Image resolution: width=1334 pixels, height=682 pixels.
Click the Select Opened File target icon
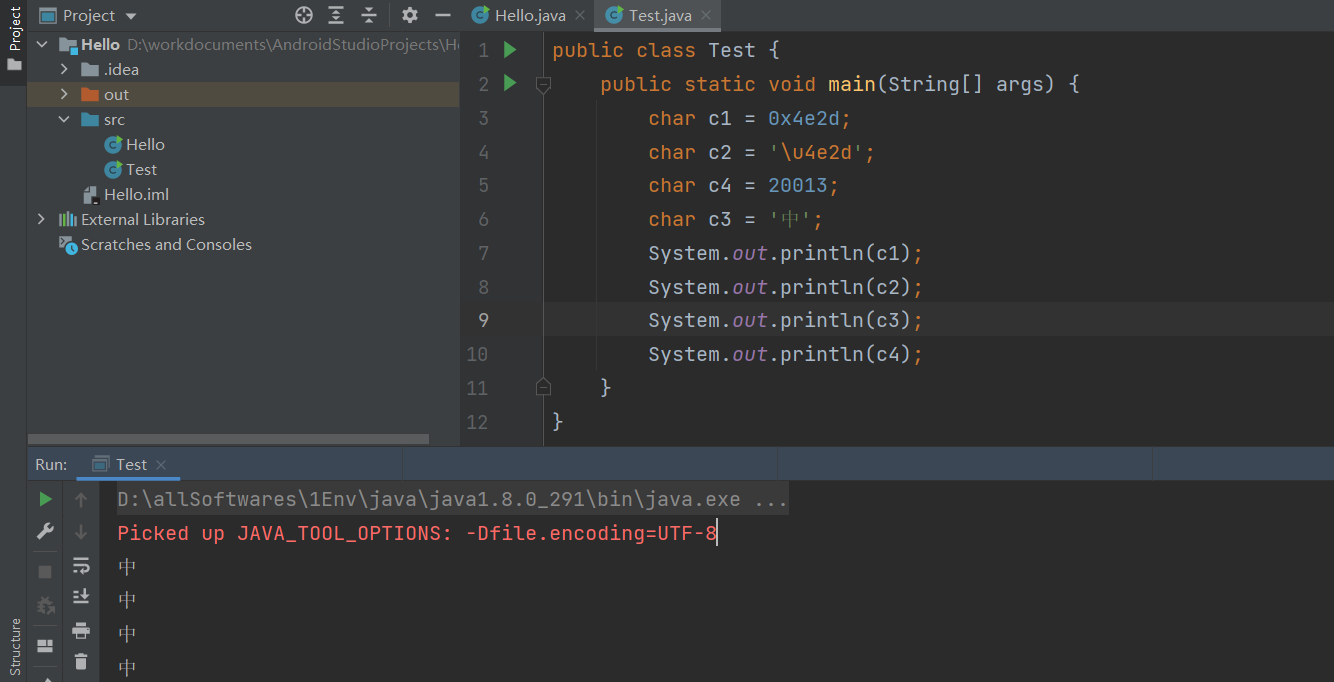click(304, 15)
